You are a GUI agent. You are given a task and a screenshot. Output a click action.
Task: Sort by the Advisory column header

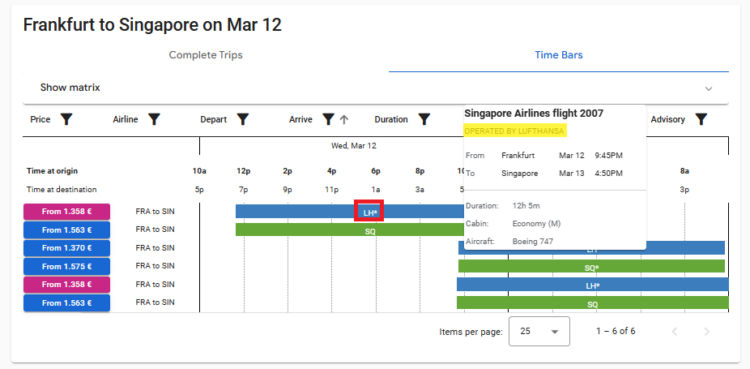(x=668, y=120)
